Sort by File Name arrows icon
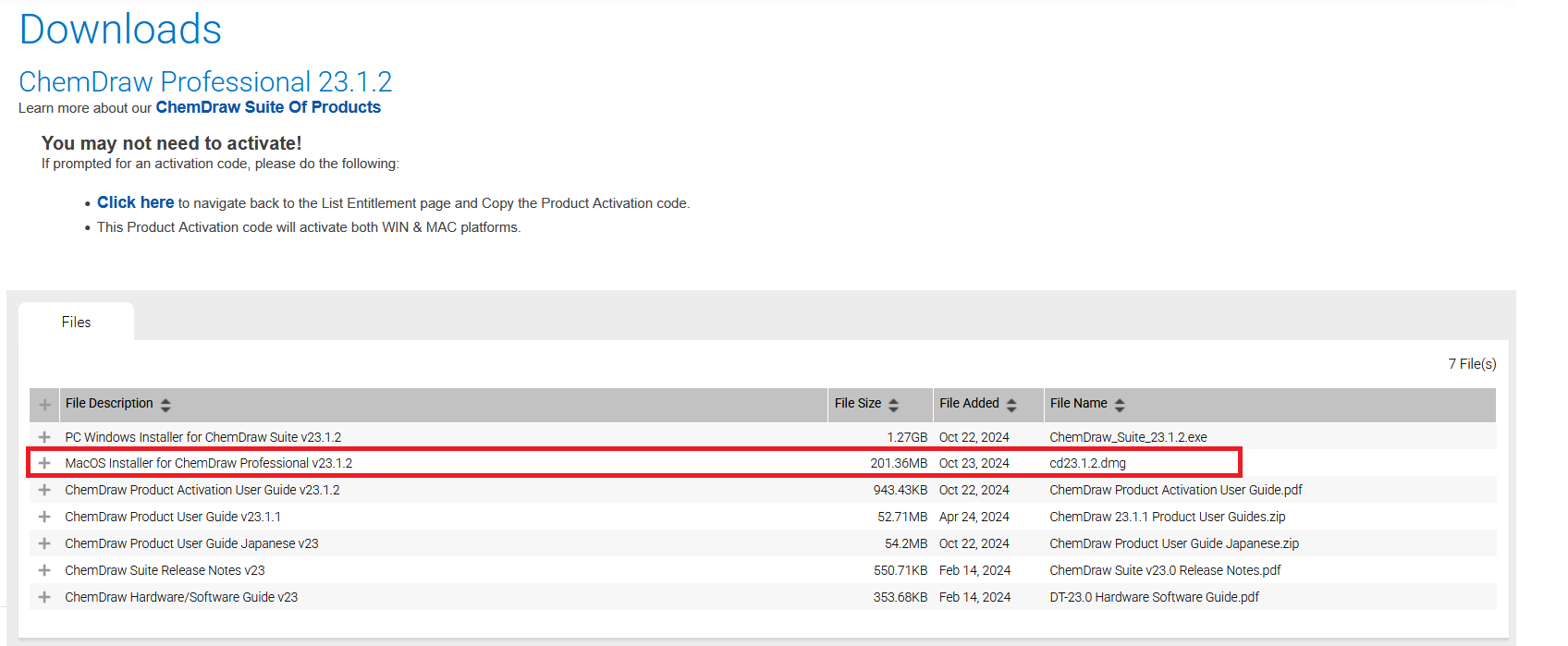This screenshot has width=1568, height=646. tap(1120, 405)
